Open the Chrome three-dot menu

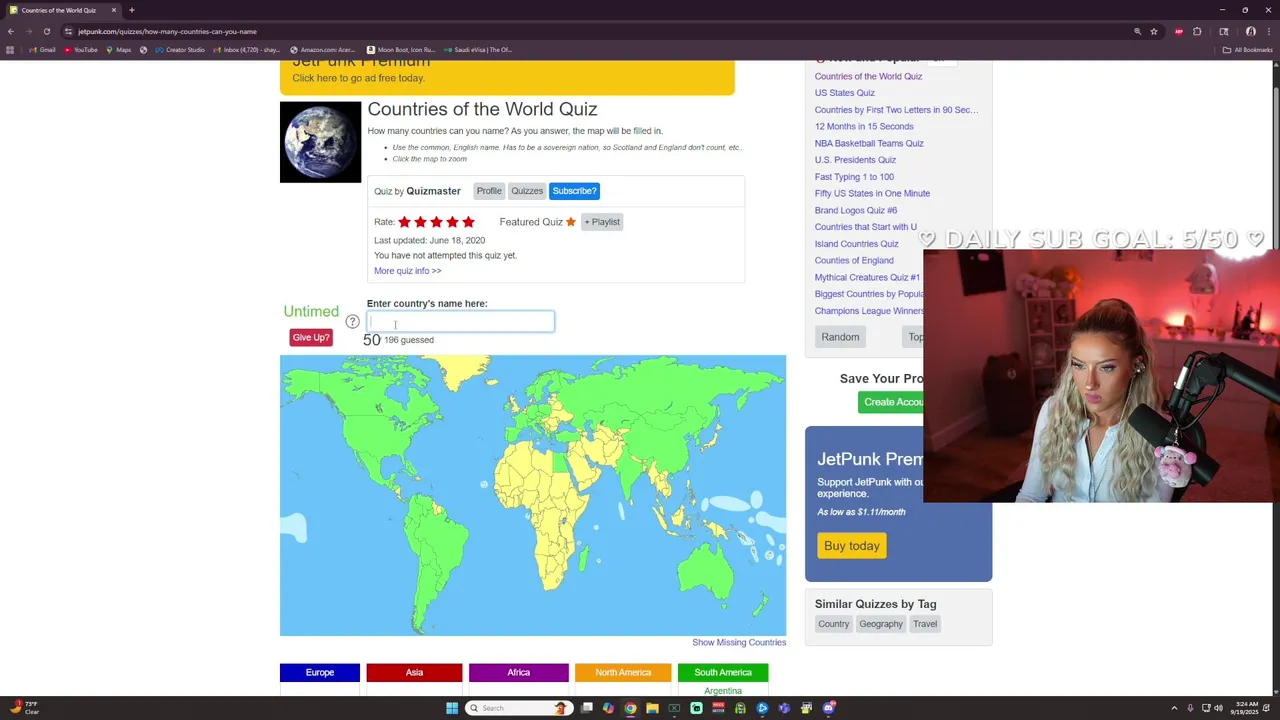1268,31
